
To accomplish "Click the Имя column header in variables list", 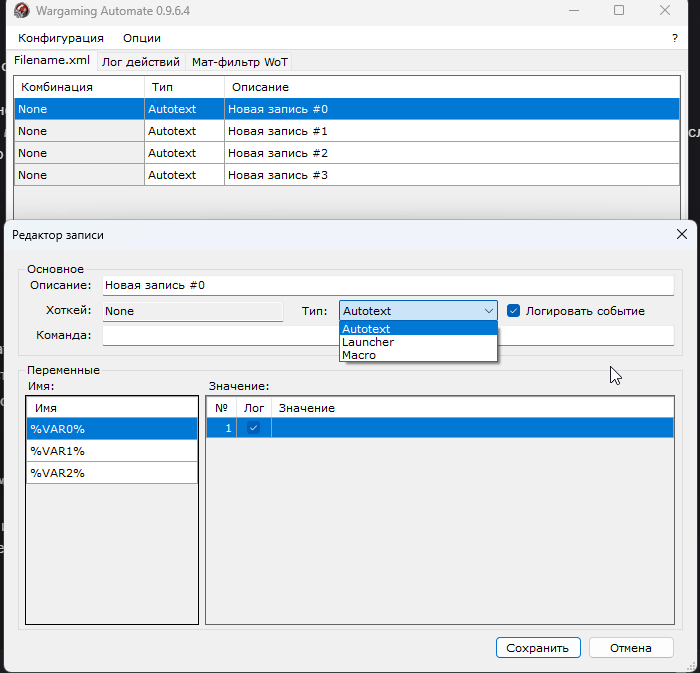I will (x=112, y=408).
